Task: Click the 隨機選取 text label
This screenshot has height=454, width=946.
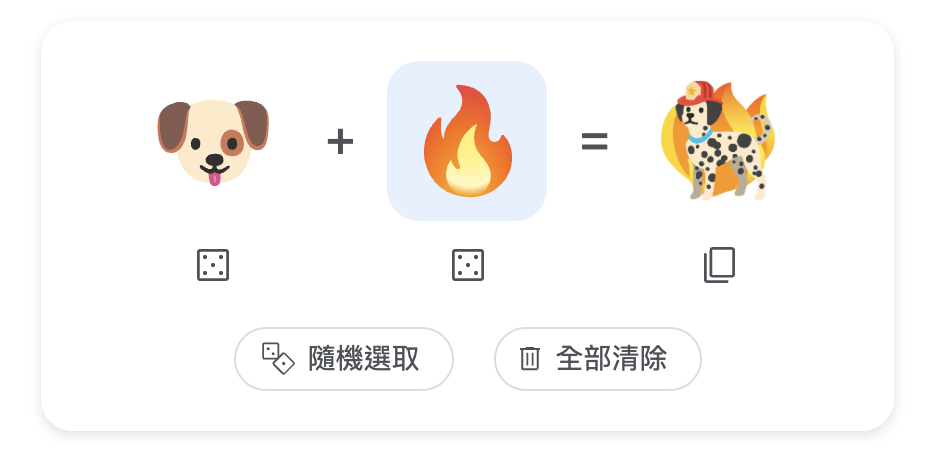Action: pyautogui.click(x=363, y=359)
